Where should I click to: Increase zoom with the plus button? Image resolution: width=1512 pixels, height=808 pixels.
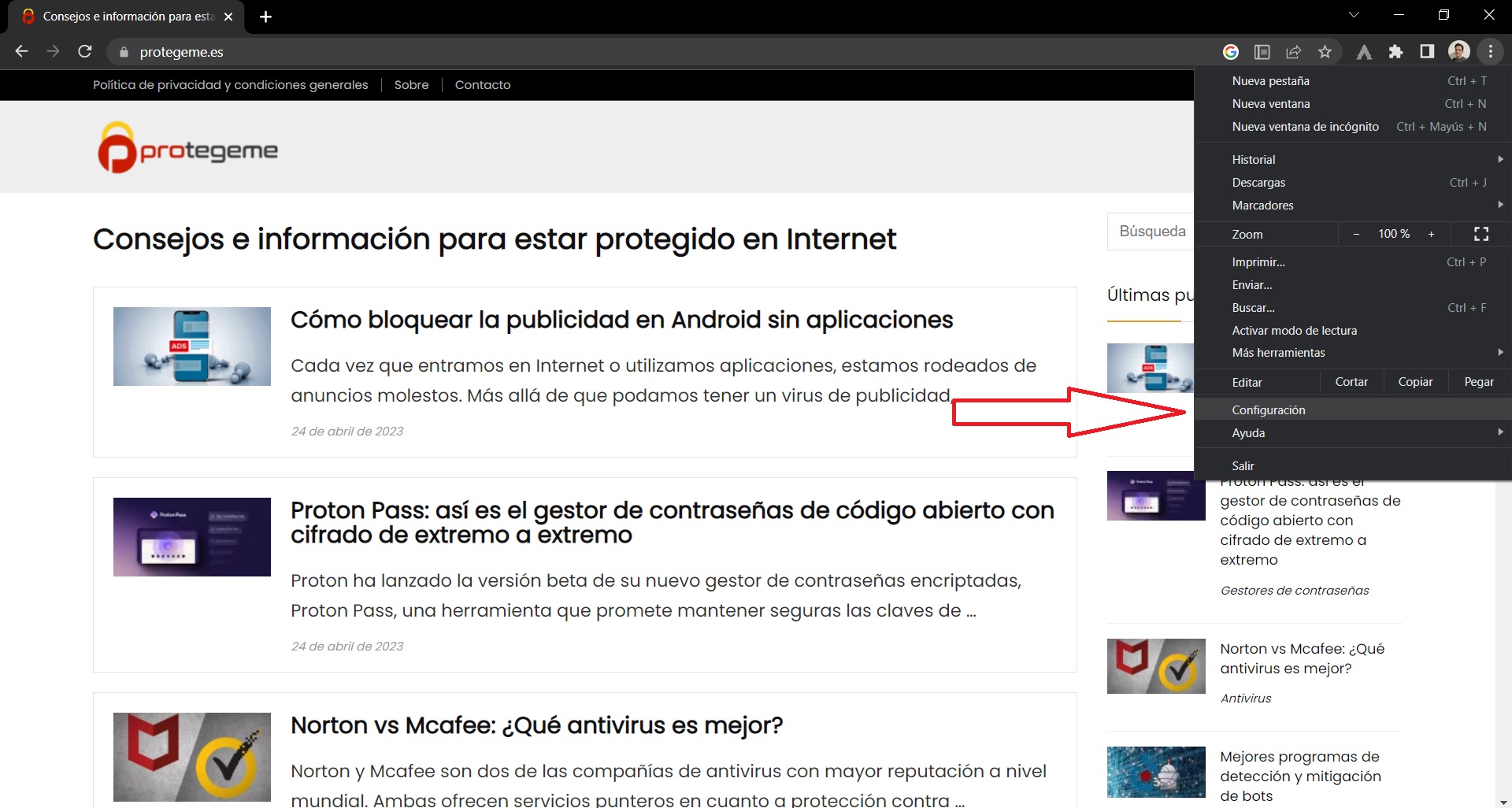coord(1431,234)
